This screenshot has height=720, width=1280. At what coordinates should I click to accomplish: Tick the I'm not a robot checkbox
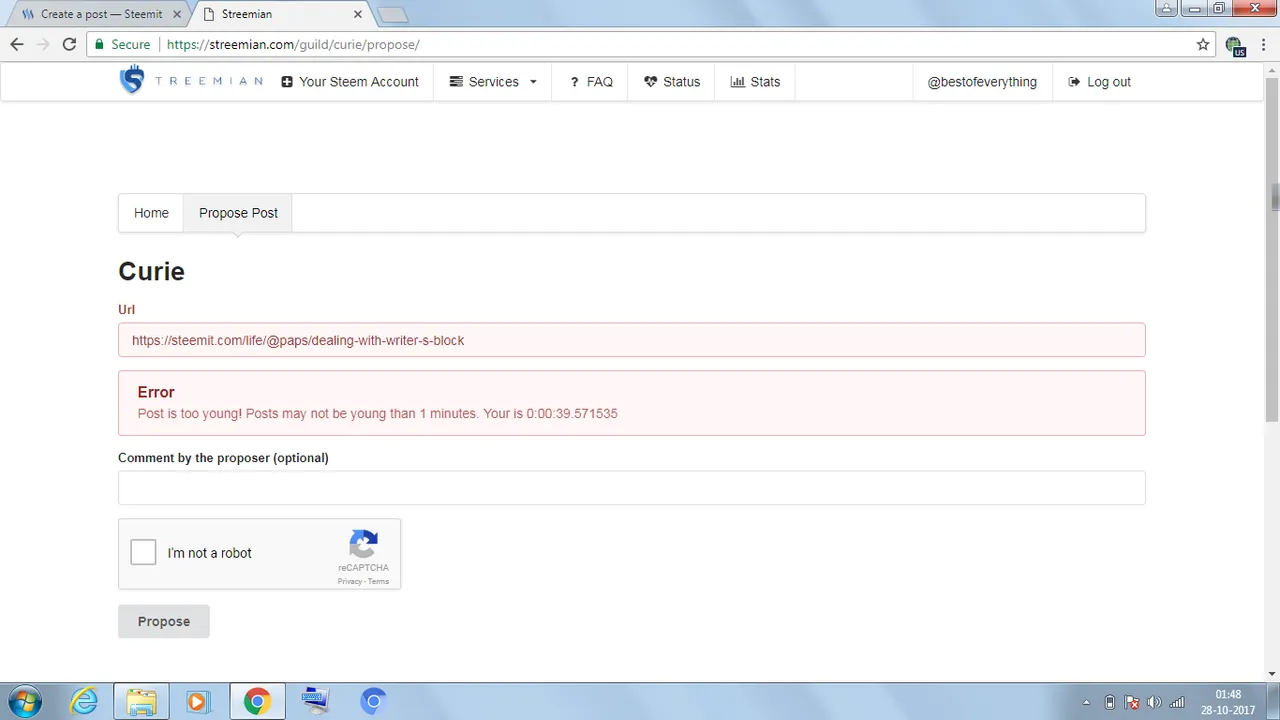click(143, 553)
